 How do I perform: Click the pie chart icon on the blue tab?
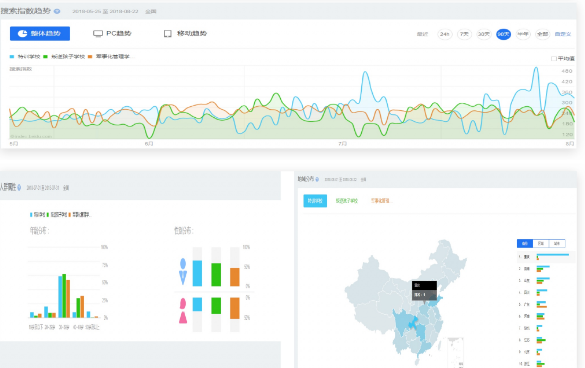click(x=23, y=34)
